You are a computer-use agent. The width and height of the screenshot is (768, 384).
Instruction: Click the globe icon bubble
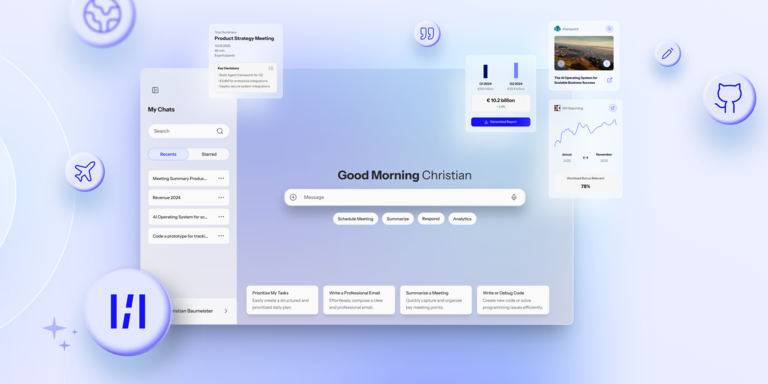coord(102,16)
